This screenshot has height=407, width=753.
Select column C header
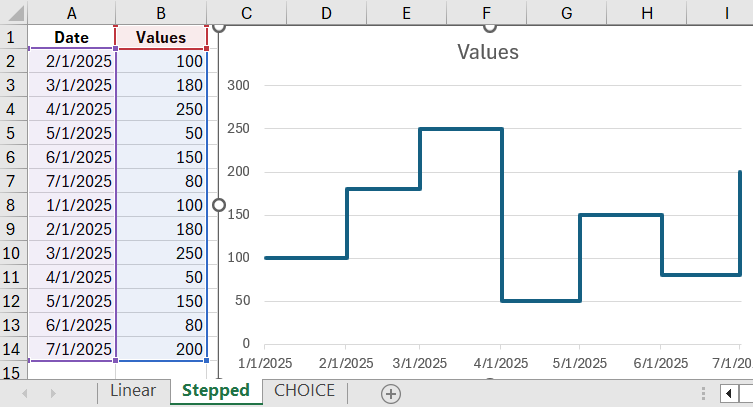click(x=246, y=13)
